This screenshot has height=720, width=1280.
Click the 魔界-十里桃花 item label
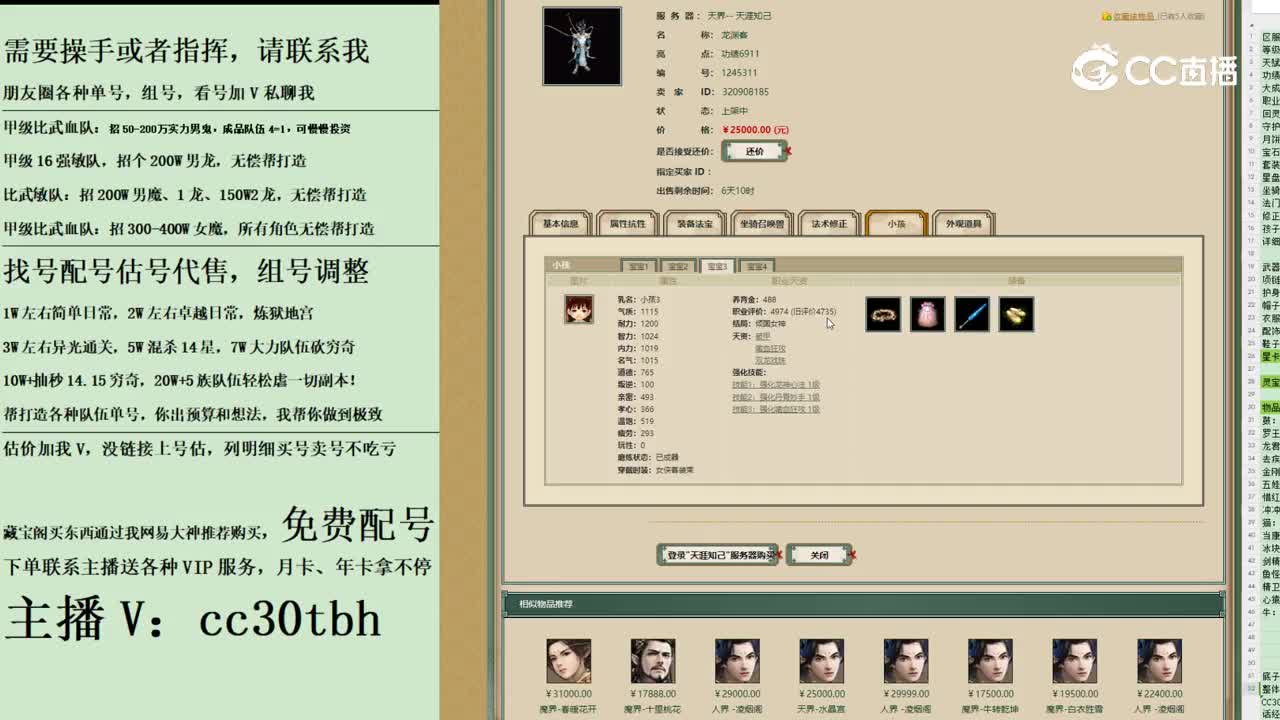click(x=652, y=710)
